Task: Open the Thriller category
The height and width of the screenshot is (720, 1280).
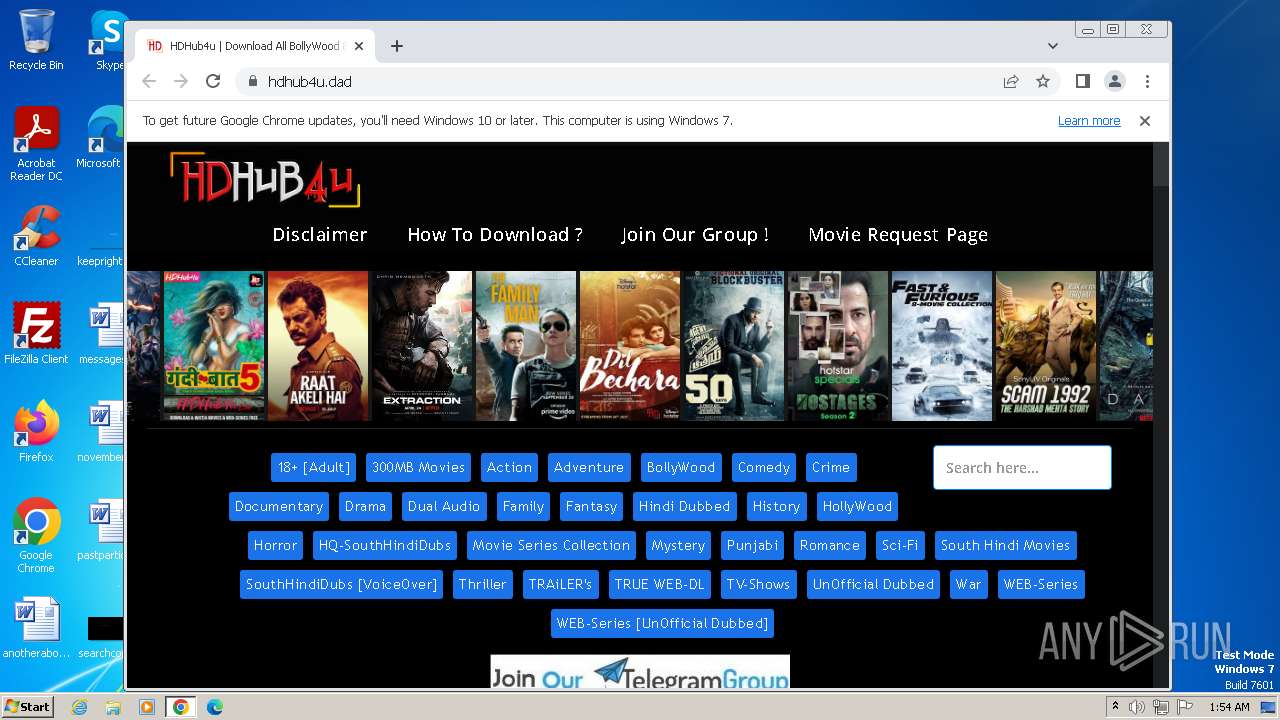Action: click(482, 584)
